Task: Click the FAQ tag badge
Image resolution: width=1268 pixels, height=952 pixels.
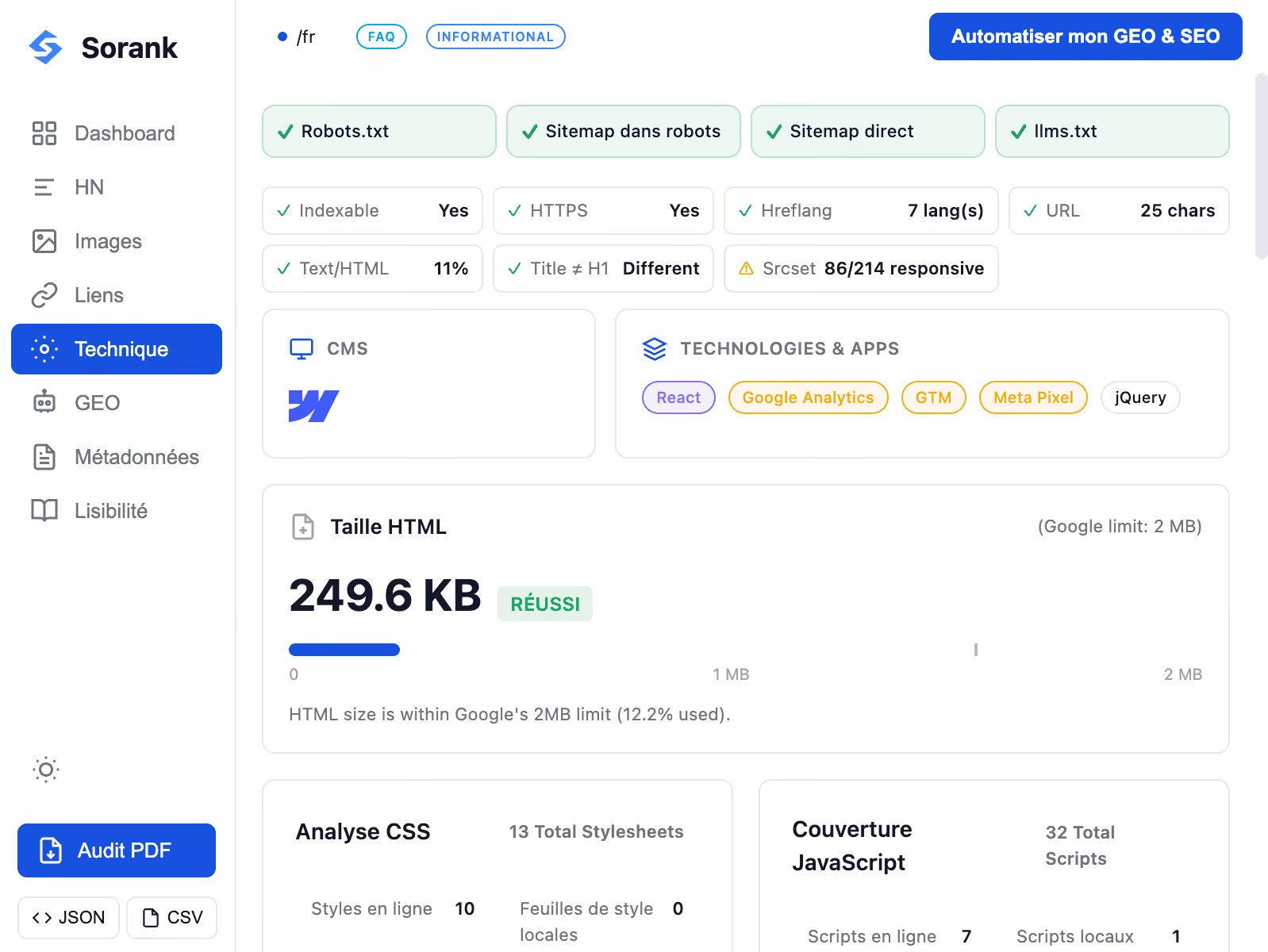Action: [382, 36]
